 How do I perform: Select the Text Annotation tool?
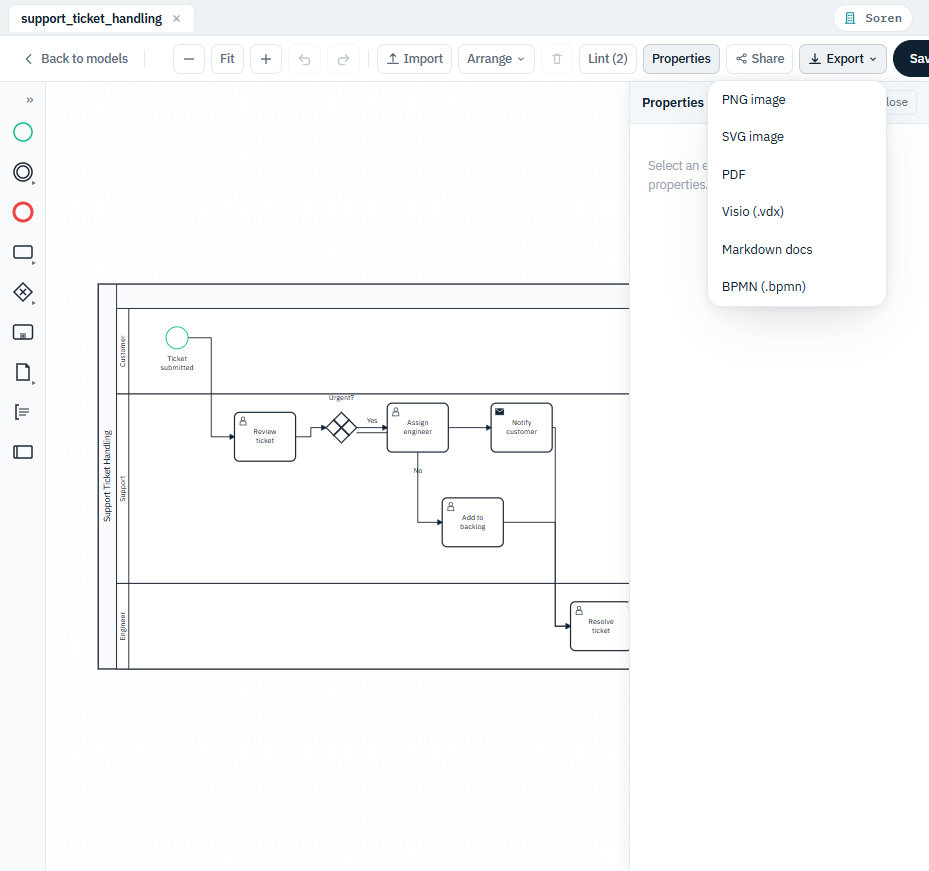click(x=23, y=412)
